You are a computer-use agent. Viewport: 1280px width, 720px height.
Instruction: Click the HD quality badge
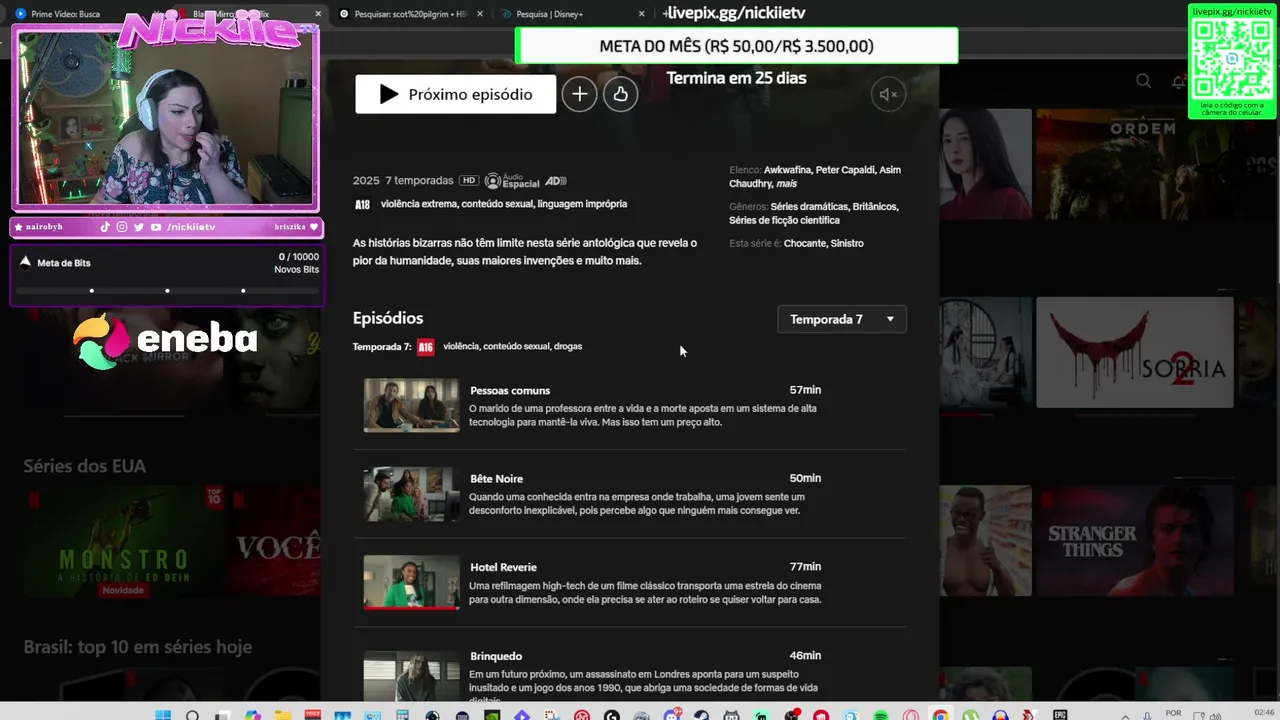[x=469, y=181]
